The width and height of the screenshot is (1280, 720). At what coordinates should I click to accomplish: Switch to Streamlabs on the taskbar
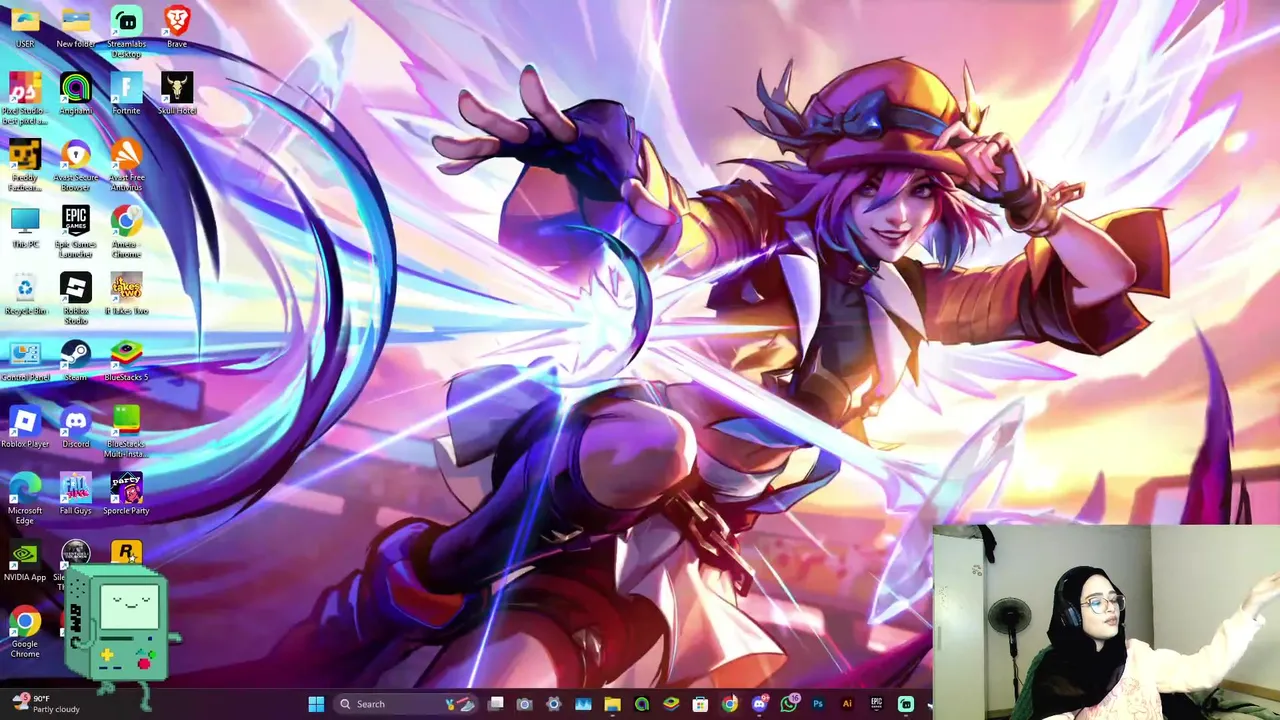pos(906,704)
